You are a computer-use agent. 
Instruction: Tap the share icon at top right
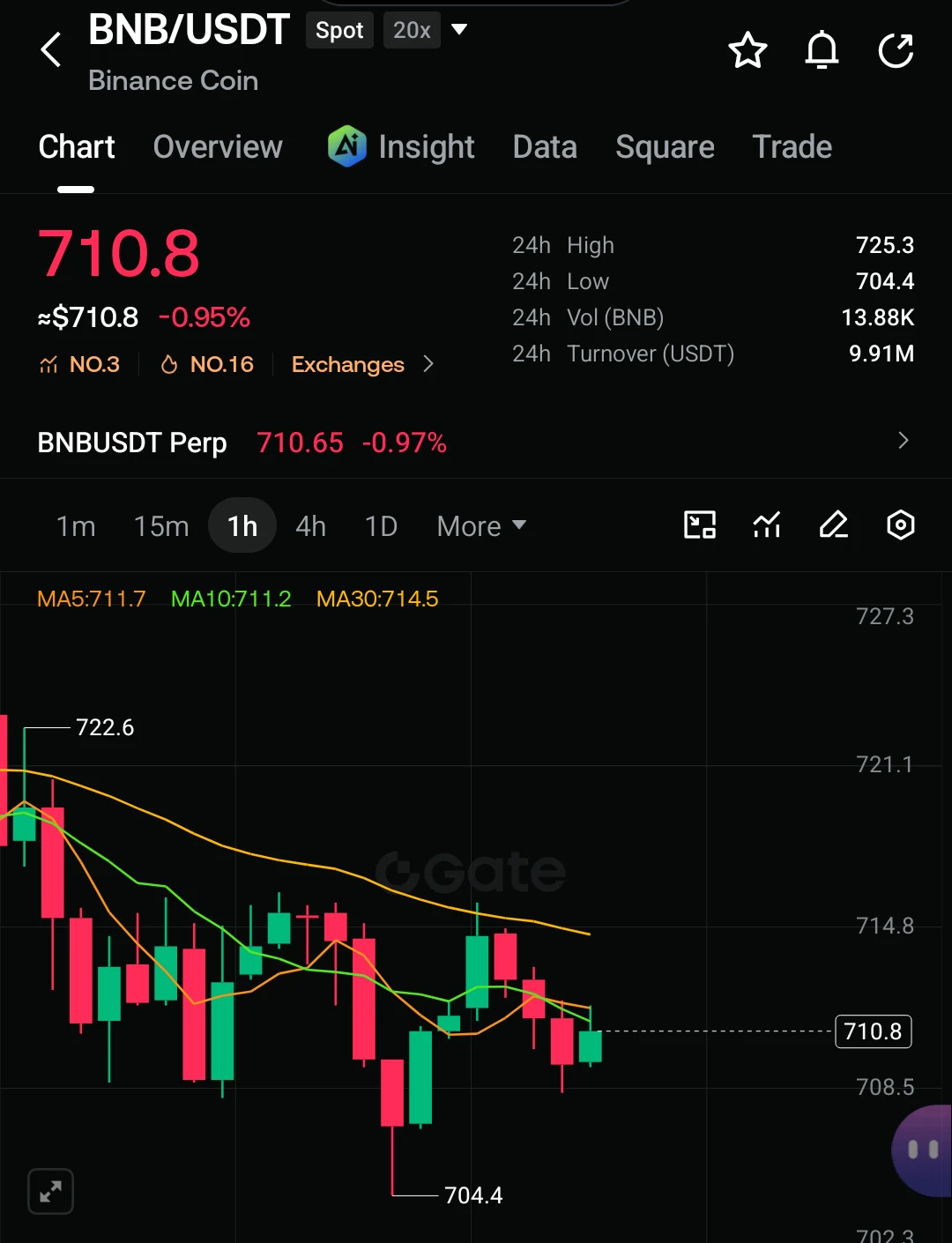point(896,50)
